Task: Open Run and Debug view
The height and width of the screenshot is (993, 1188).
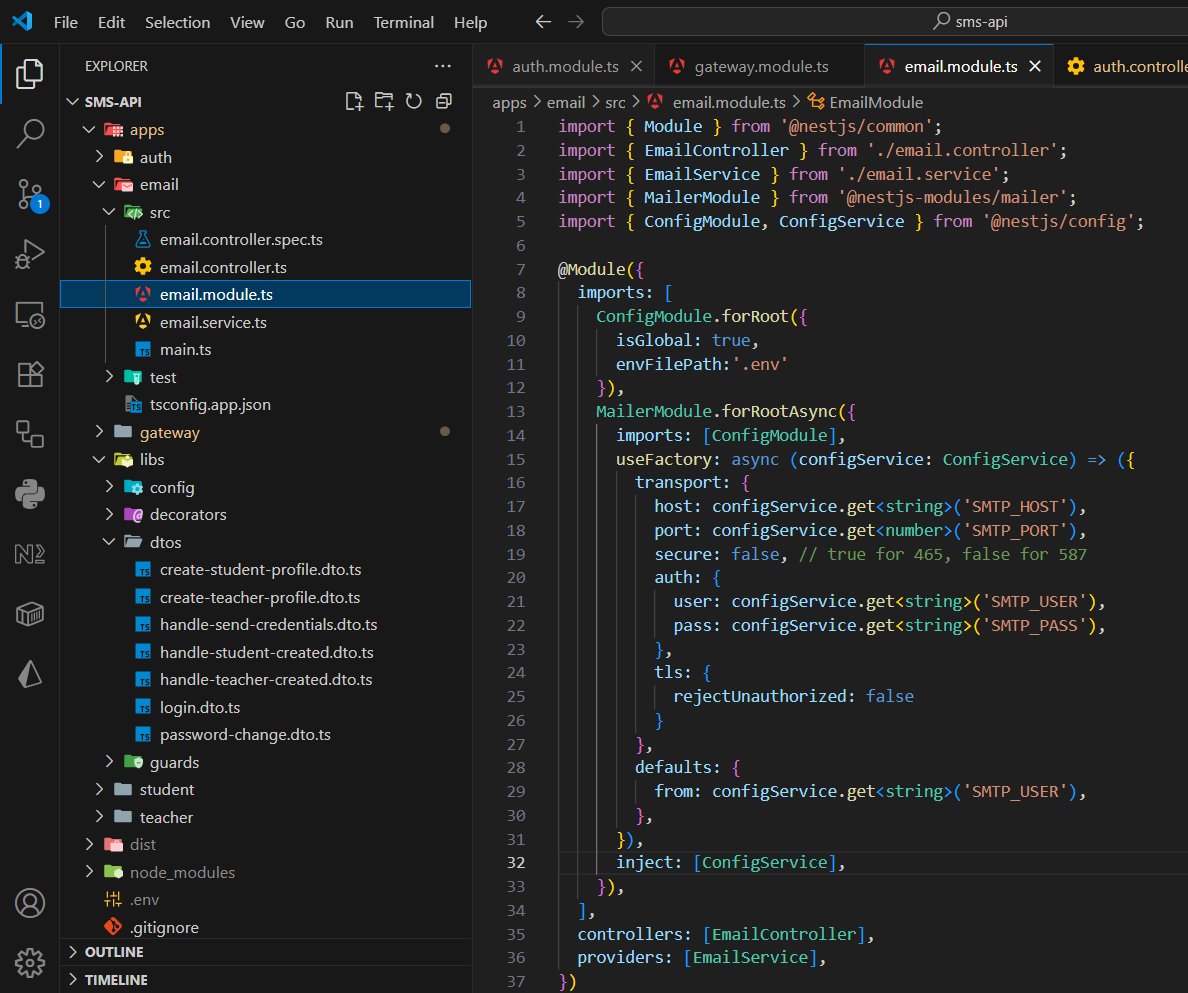Action: coord(30,254)
